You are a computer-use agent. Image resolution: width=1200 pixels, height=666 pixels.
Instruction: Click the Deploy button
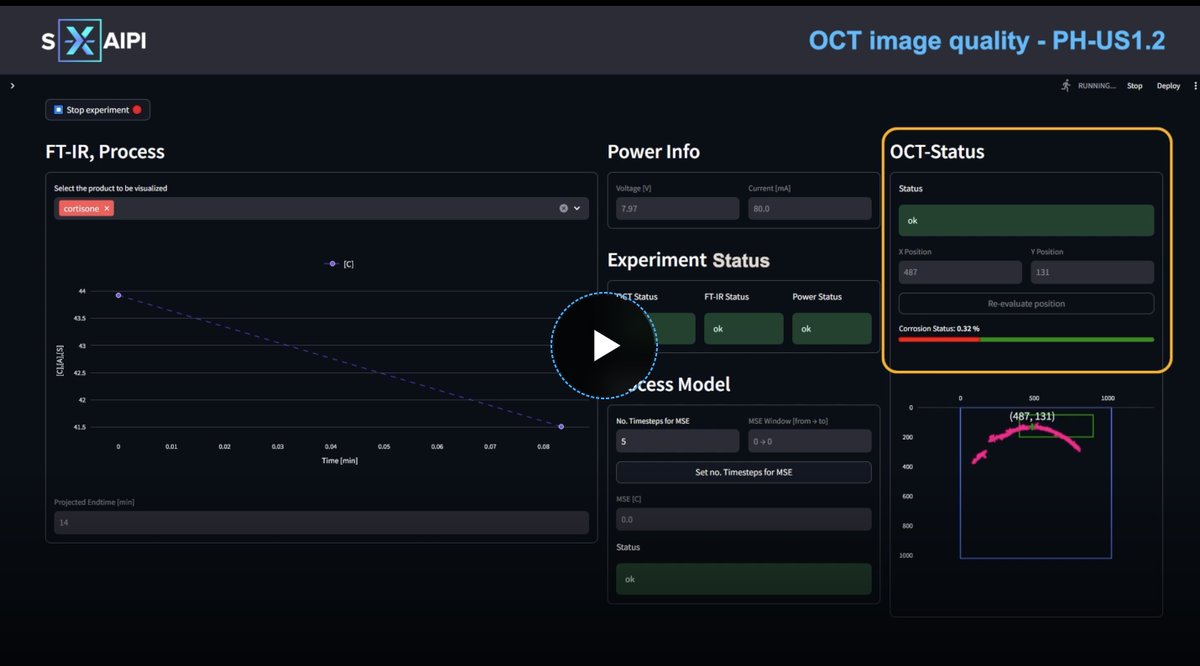click(x=1168, y=86)
